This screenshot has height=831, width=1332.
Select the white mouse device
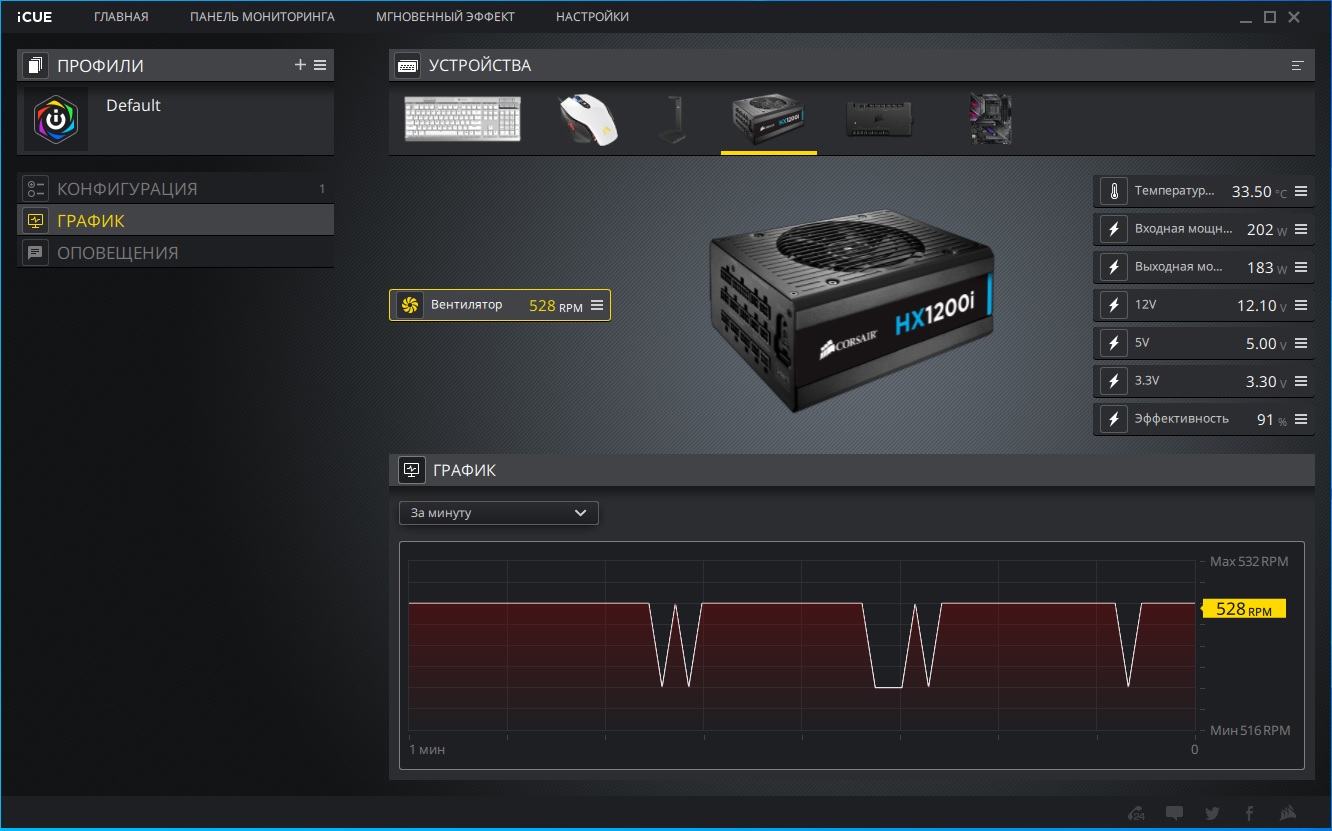click(x=588, y=119)
